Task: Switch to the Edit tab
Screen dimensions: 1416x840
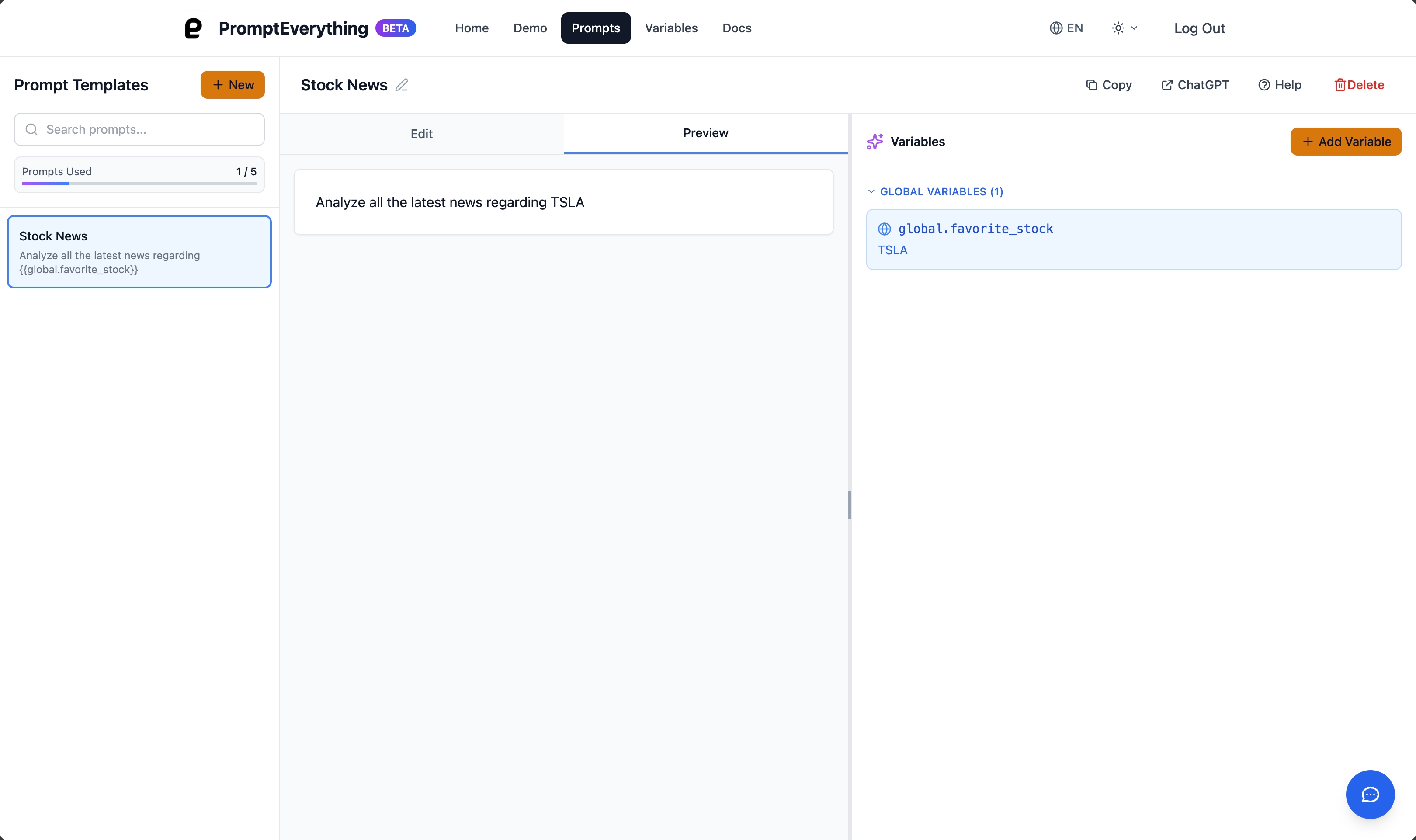Action: click(x=421, y=134)
